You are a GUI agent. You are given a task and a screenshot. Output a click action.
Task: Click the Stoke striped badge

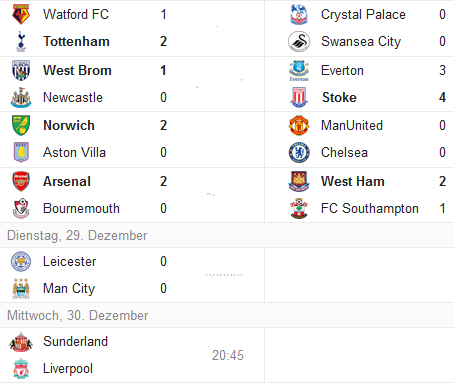click(299, 97)
